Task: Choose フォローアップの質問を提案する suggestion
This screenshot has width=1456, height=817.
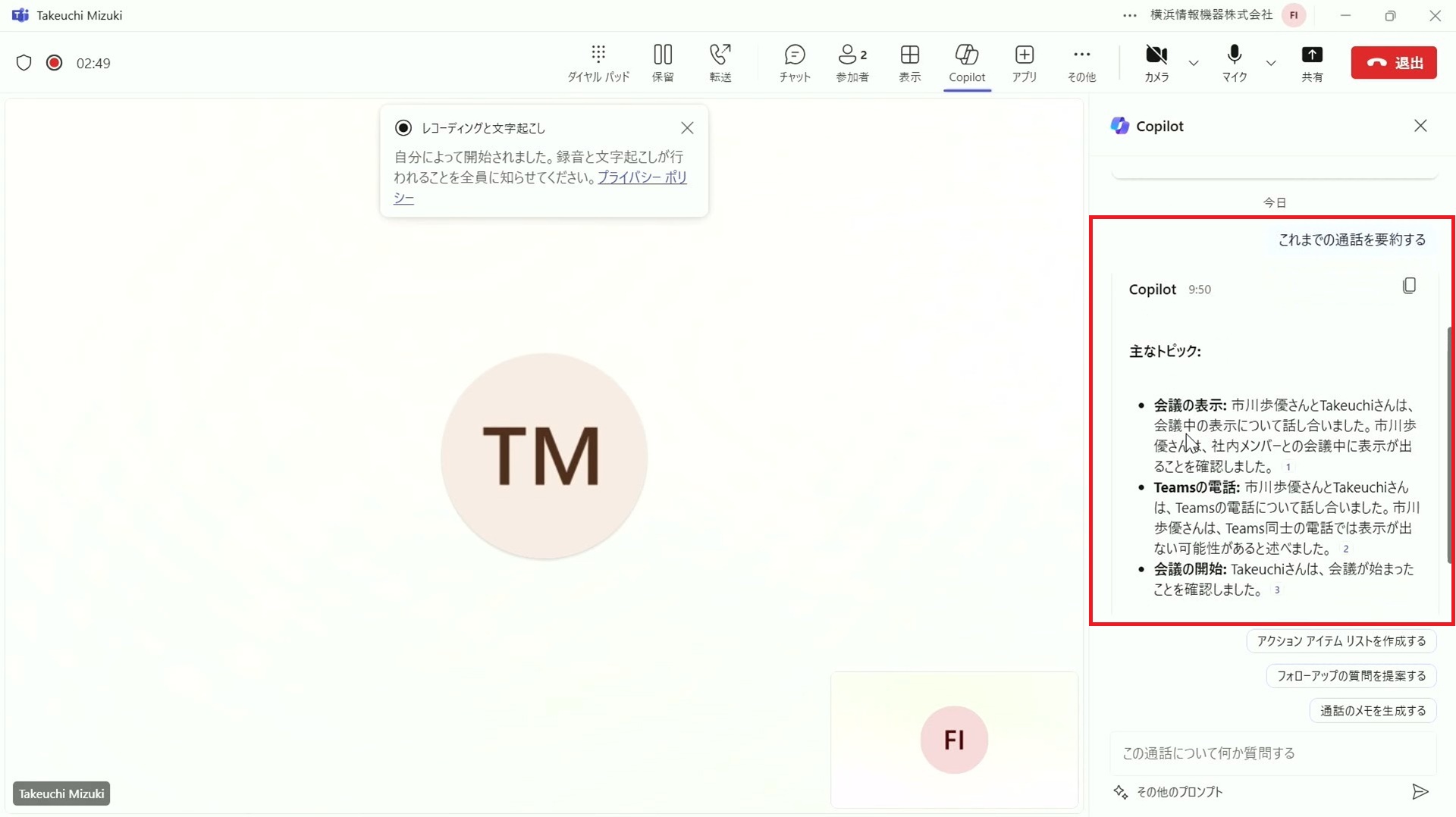Action: pyautogui.click(x=1351, y=676)
